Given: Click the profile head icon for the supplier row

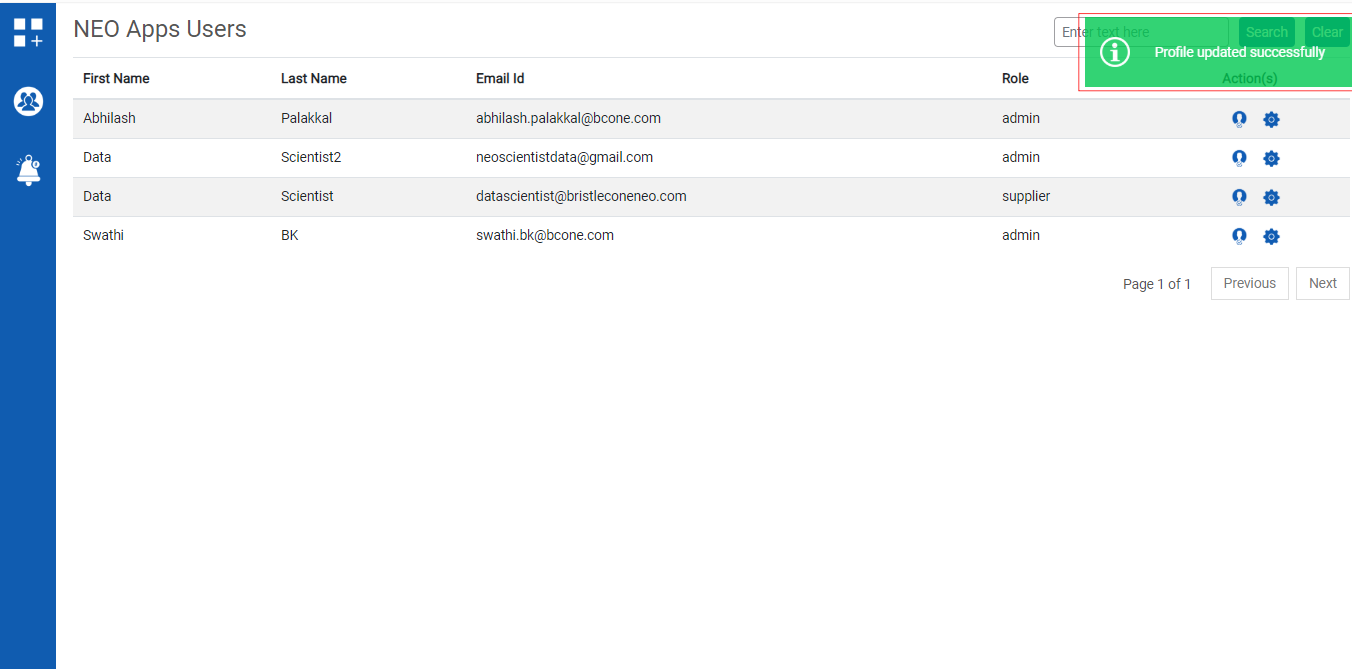Looking at the screenshot, I should click(1239, 197).
